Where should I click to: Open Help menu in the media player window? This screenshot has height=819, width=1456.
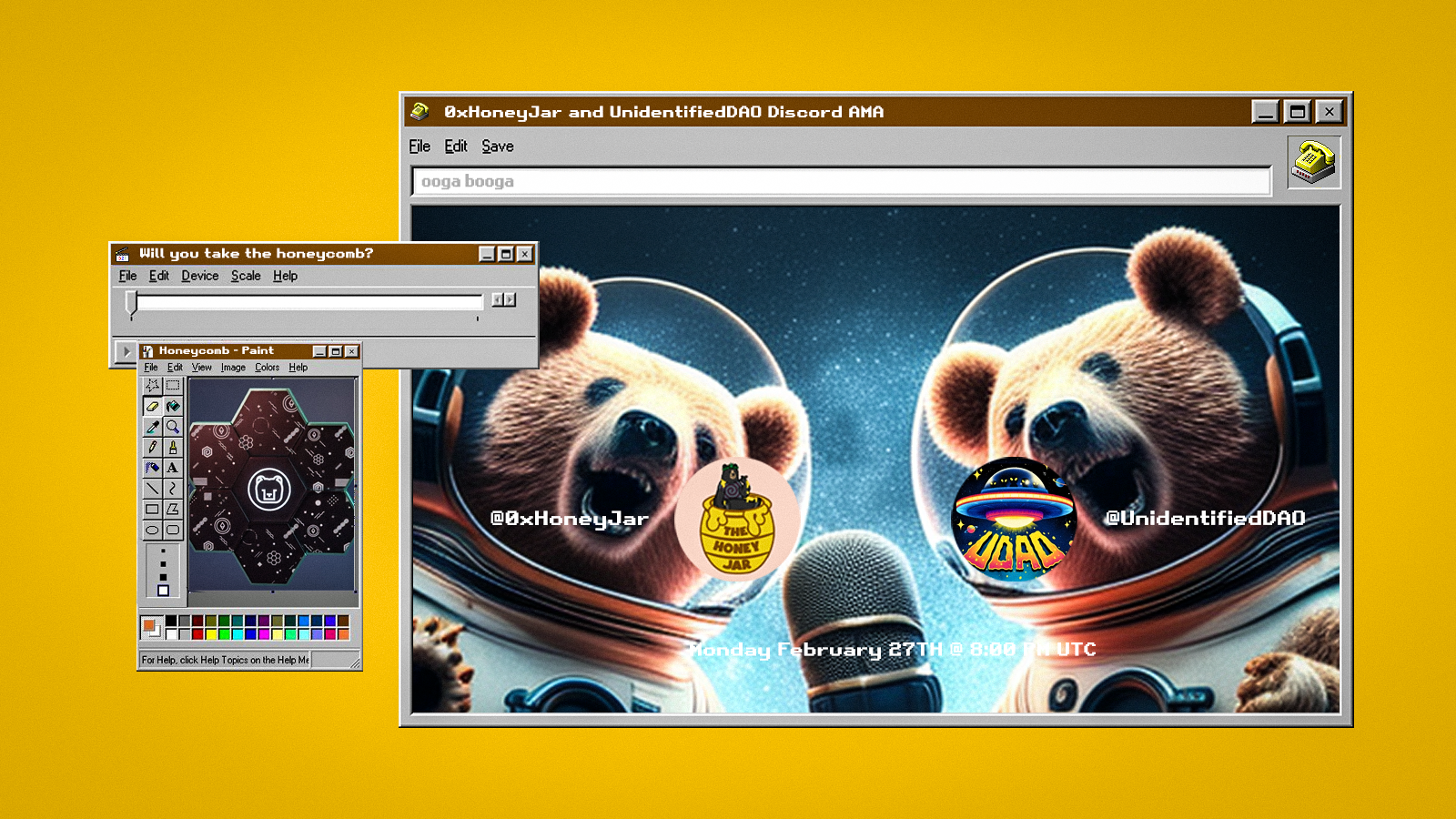(286, 276)
